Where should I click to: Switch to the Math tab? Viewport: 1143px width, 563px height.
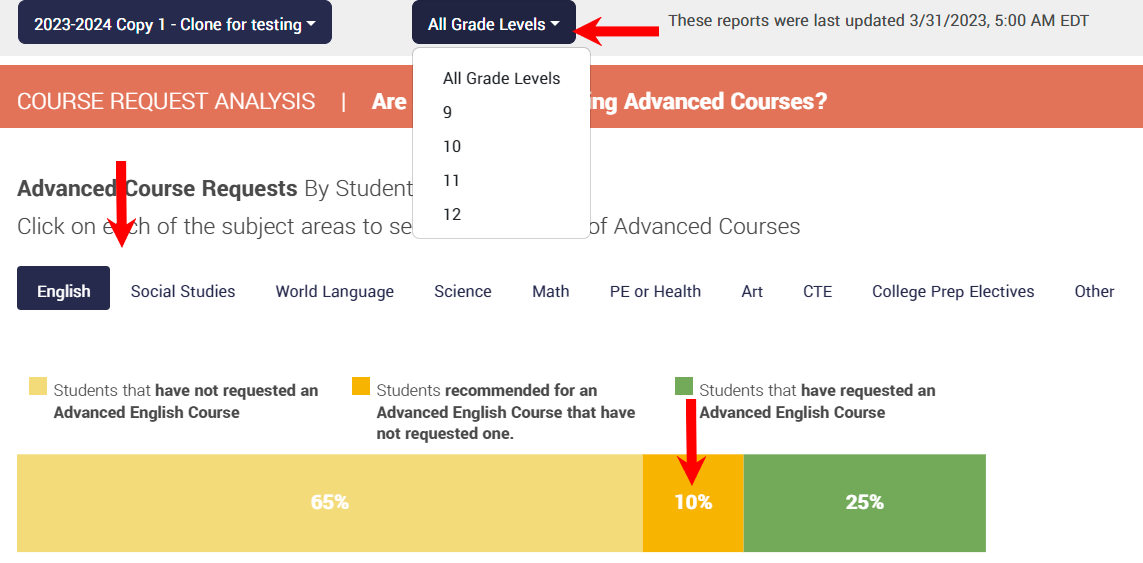click(x=550, y=291)
